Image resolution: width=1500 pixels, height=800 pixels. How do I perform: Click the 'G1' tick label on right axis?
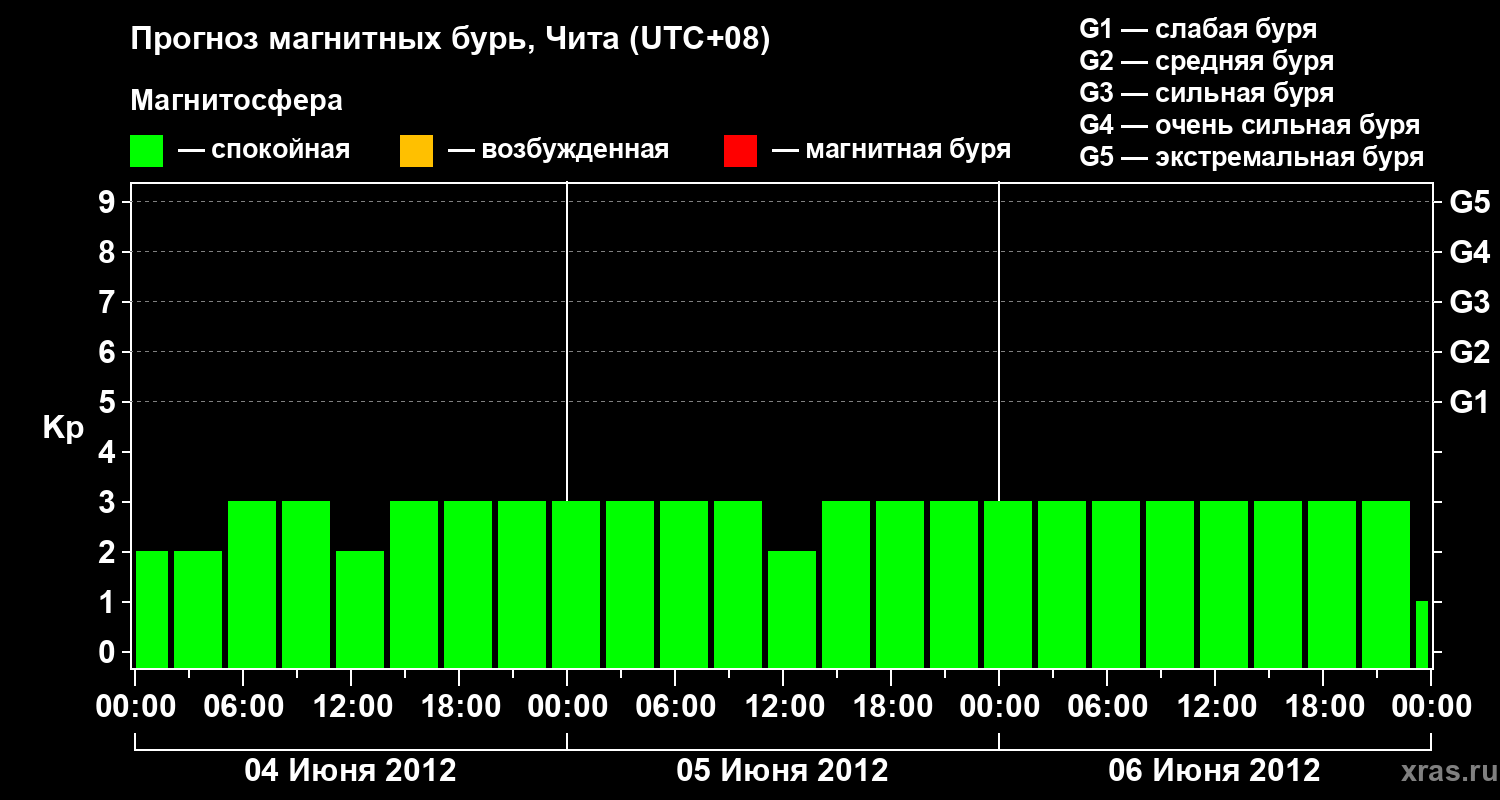click(x=1470, y=402)
